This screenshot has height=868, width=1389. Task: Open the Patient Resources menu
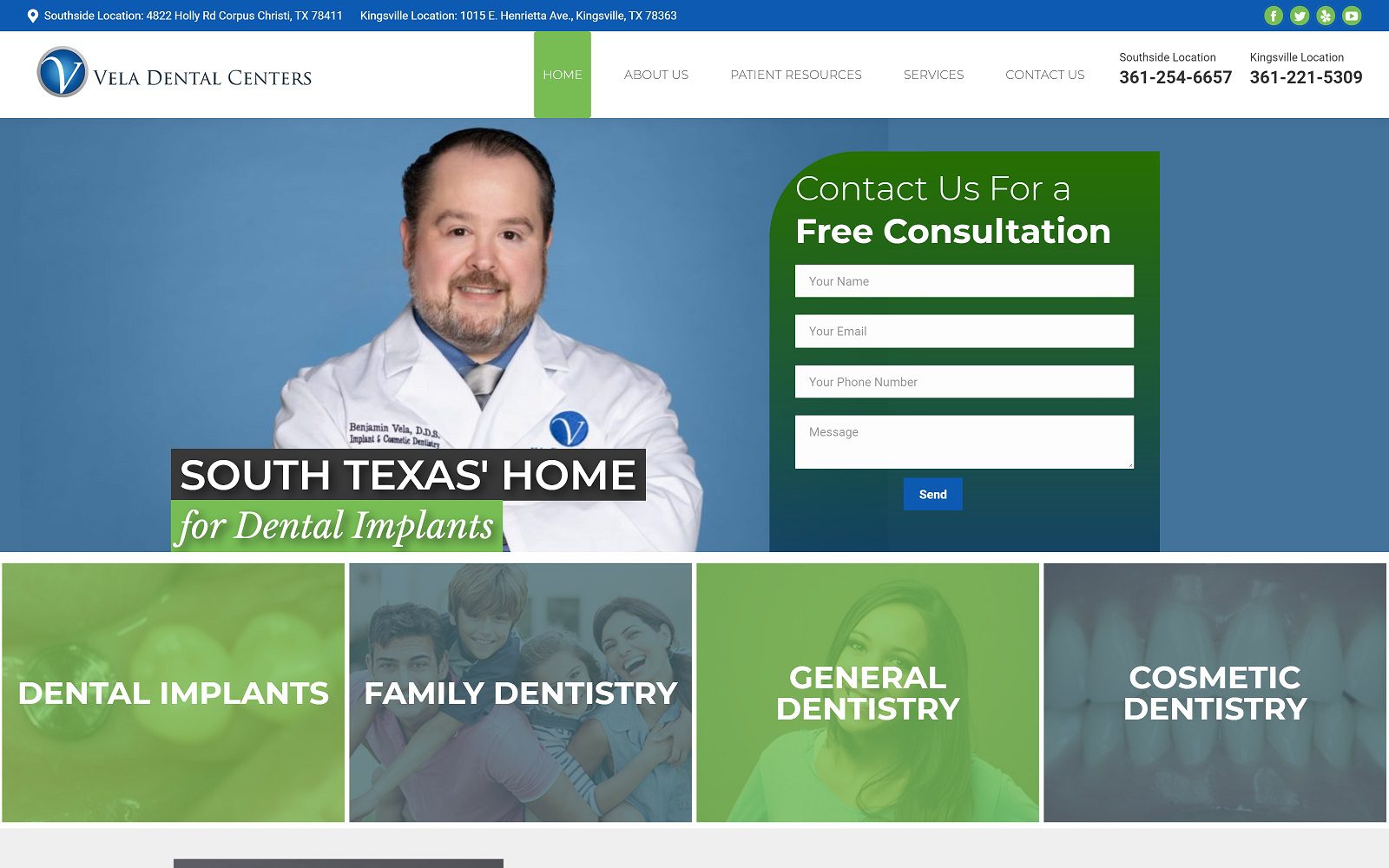pyautogui.click(x=796, y=75)
